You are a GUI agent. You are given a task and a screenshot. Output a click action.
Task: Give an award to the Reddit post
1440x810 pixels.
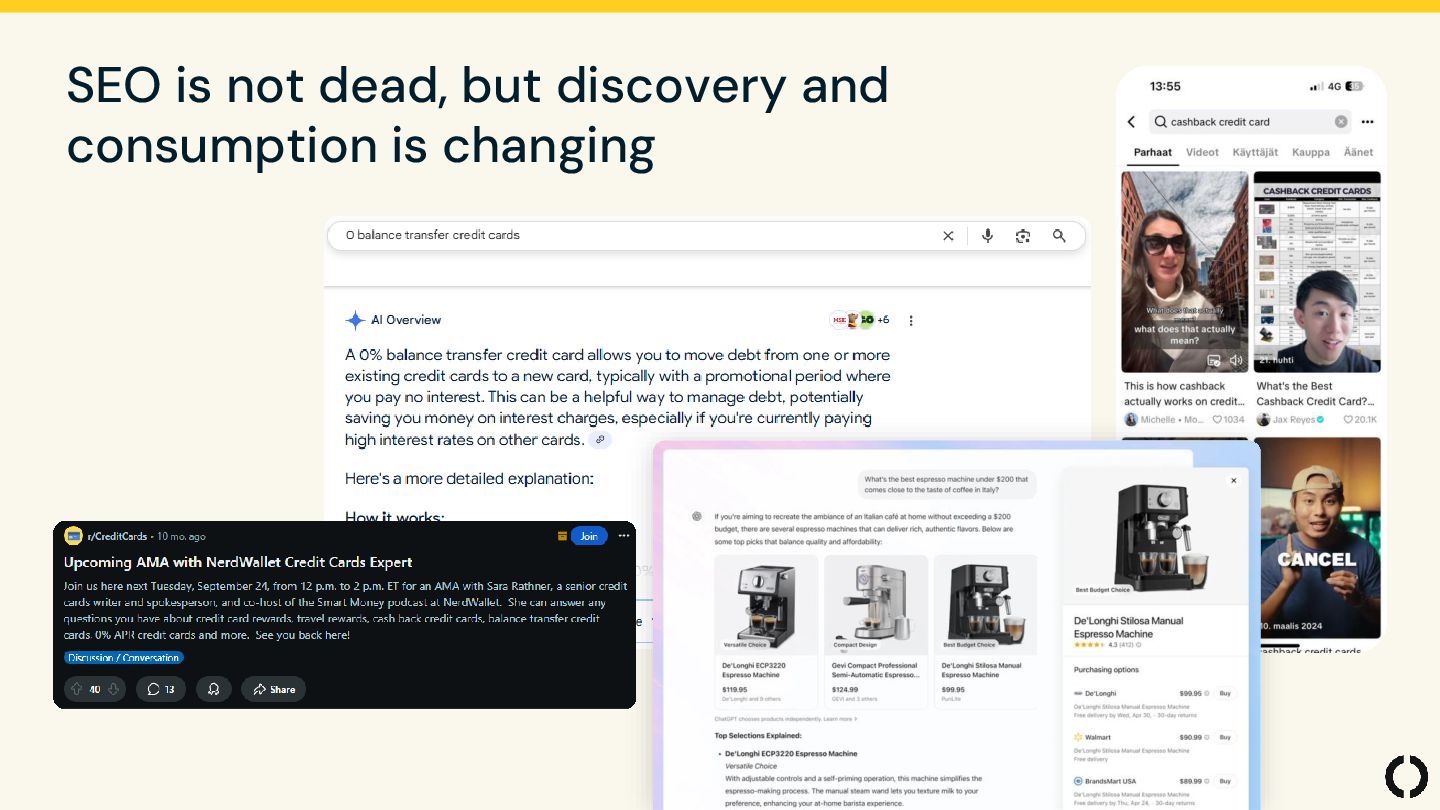click(x=213, y=689)
